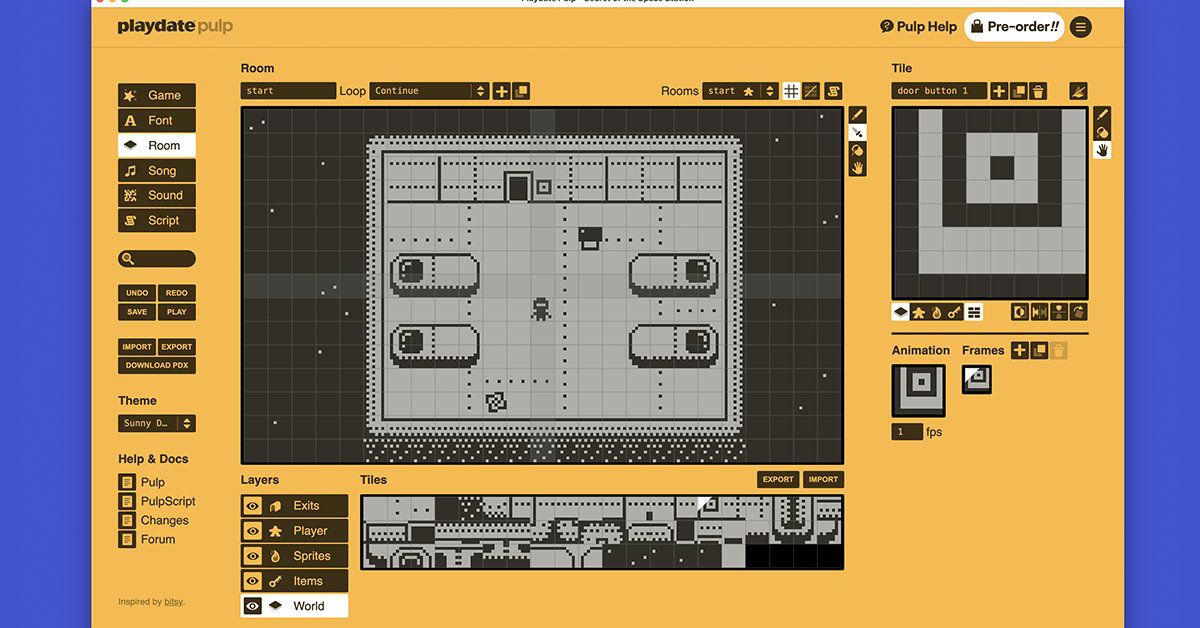Switch to the Sound editor
This screenshot has width=1200, height=628.
pos(157,195)
